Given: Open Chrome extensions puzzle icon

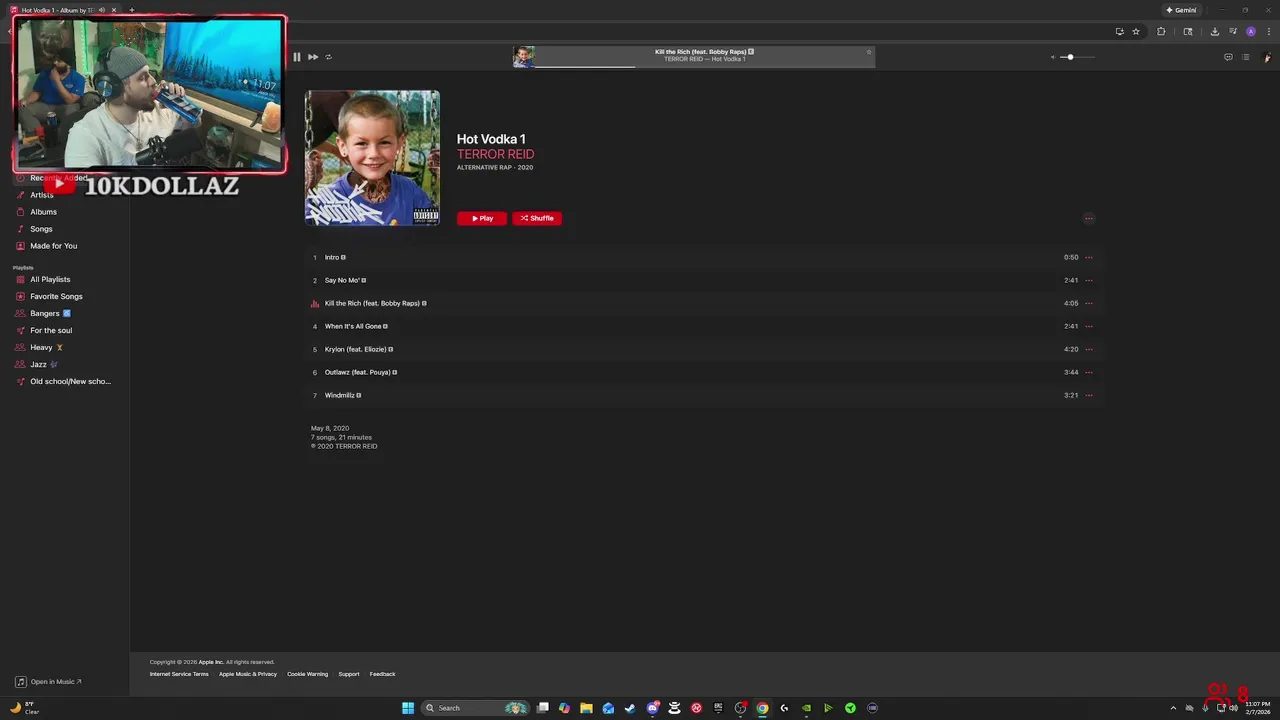Looking at the screenshot, I should pos(1161,31).
